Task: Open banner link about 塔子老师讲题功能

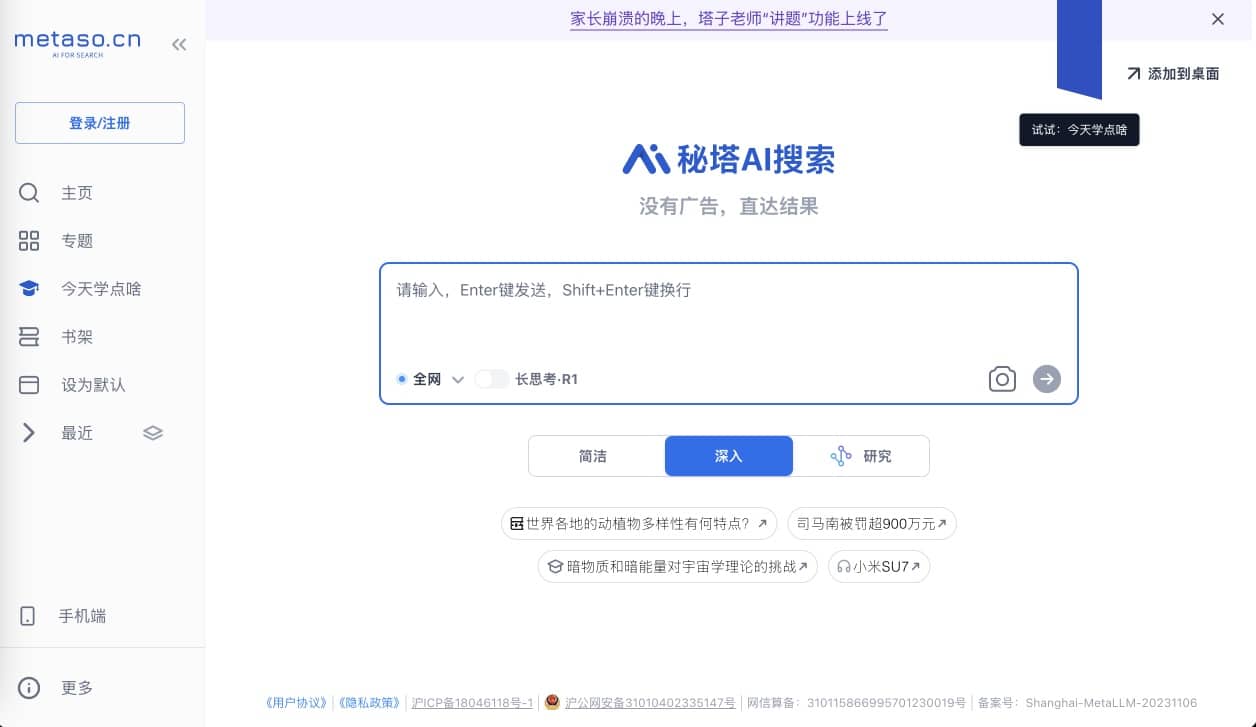Action: pyautogui.click(x=729, y=18)
